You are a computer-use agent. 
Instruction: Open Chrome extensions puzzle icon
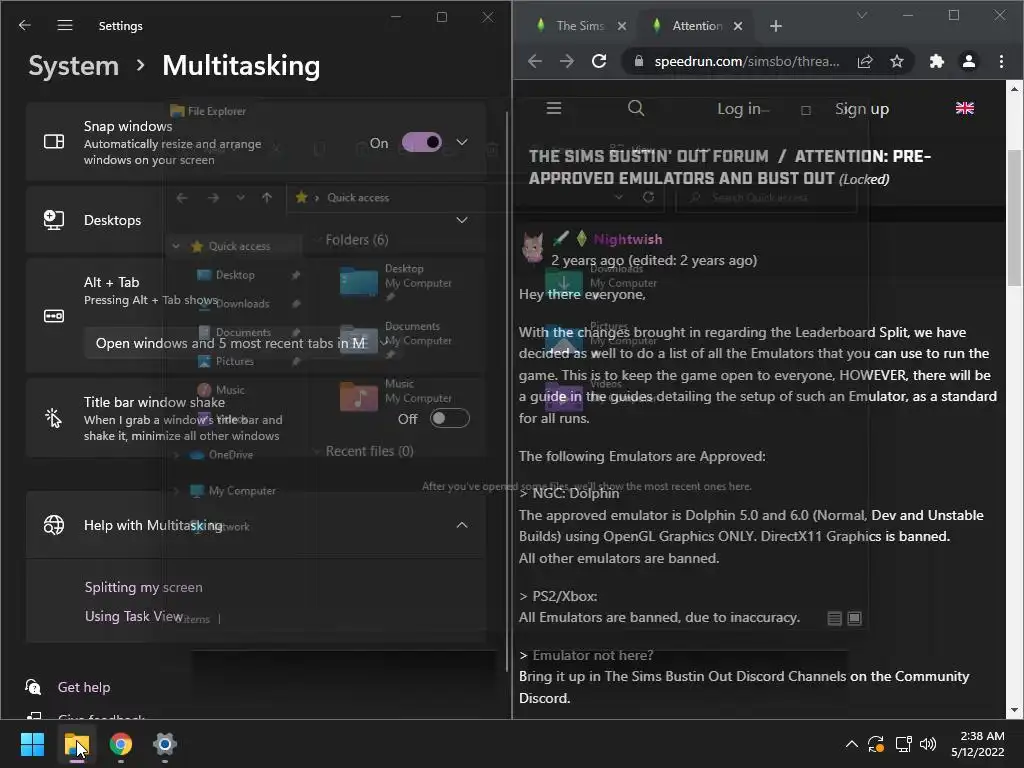[937, 61]
